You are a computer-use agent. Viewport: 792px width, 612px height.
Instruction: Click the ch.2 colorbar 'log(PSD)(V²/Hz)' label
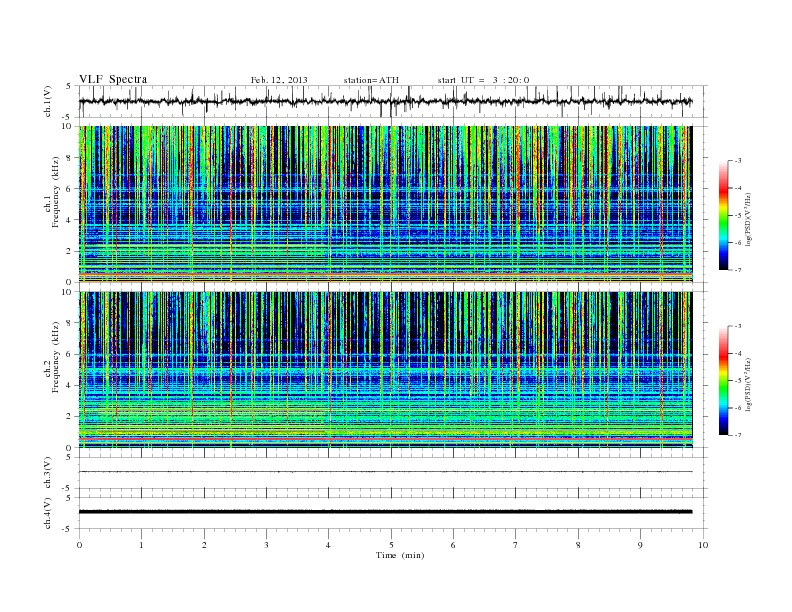click(x=750, y=384)
